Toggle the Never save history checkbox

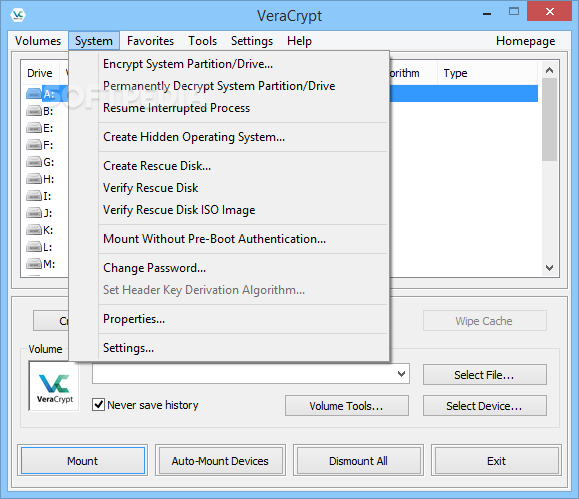(x=98, y=405)
